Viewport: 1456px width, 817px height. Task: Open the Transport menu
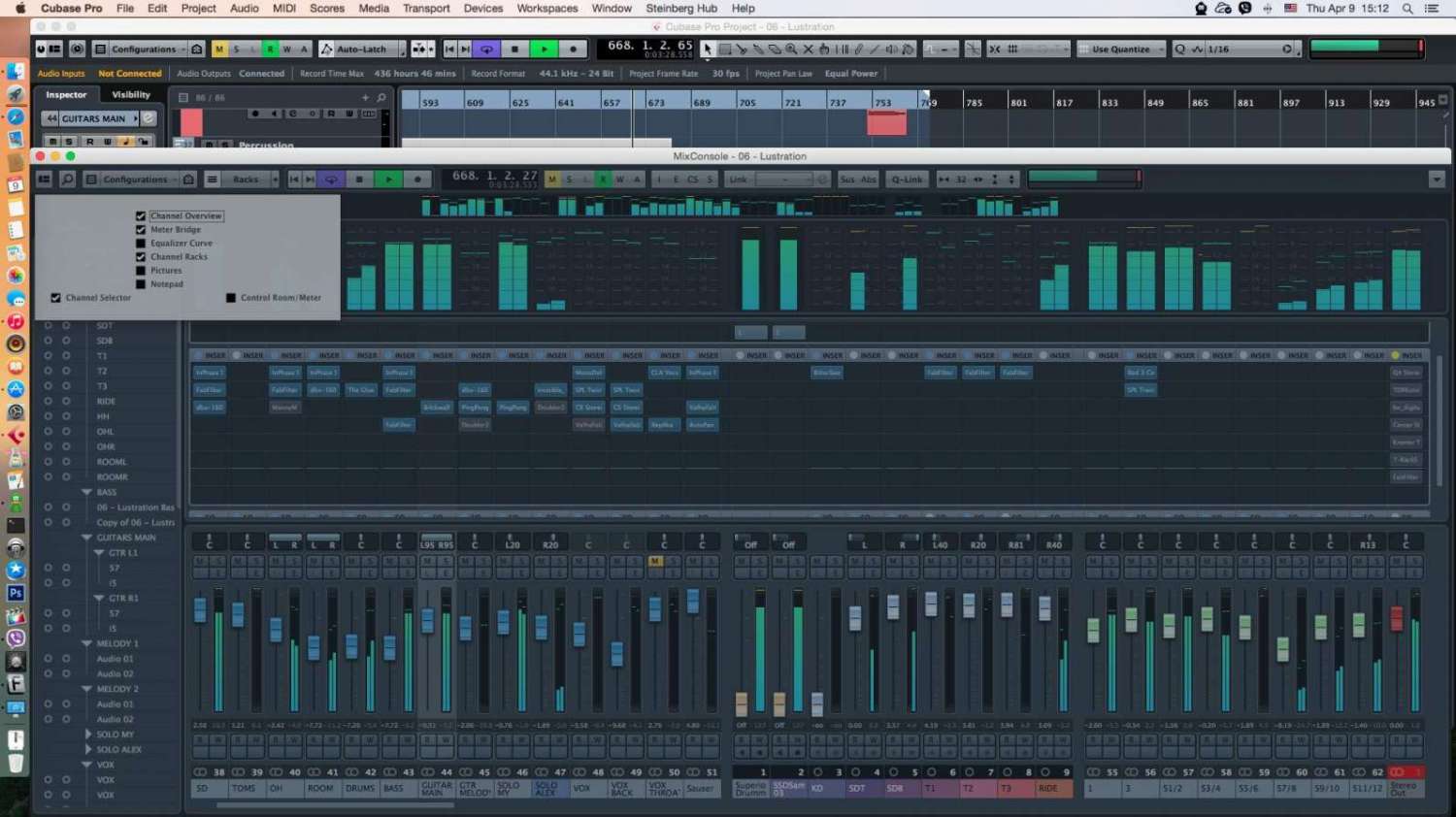(426, 8)
